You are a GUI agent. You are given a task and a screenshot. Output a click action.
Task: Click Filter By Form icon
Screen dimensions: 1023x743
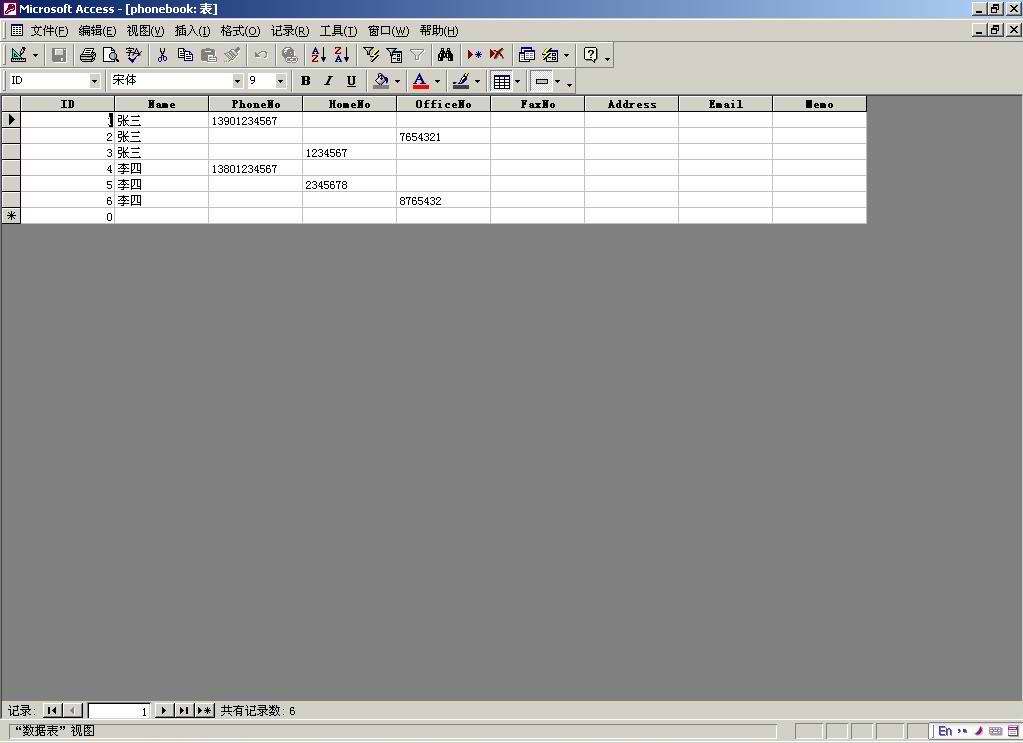pos(393,55)
